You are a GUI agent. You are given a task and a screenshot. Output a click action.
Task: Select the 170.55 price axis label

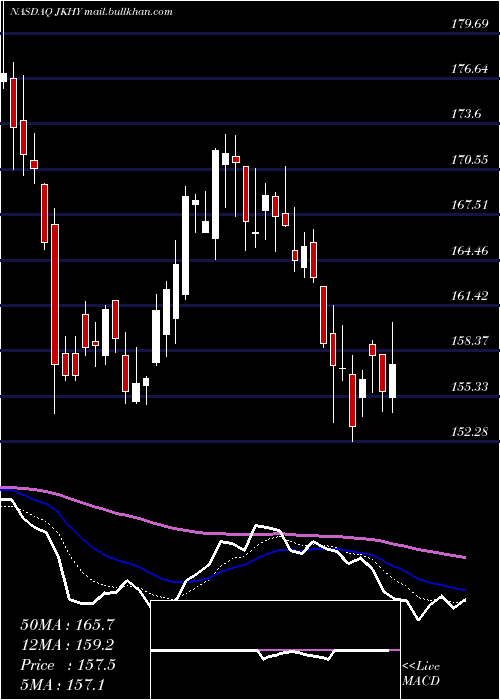coord(470,159)
